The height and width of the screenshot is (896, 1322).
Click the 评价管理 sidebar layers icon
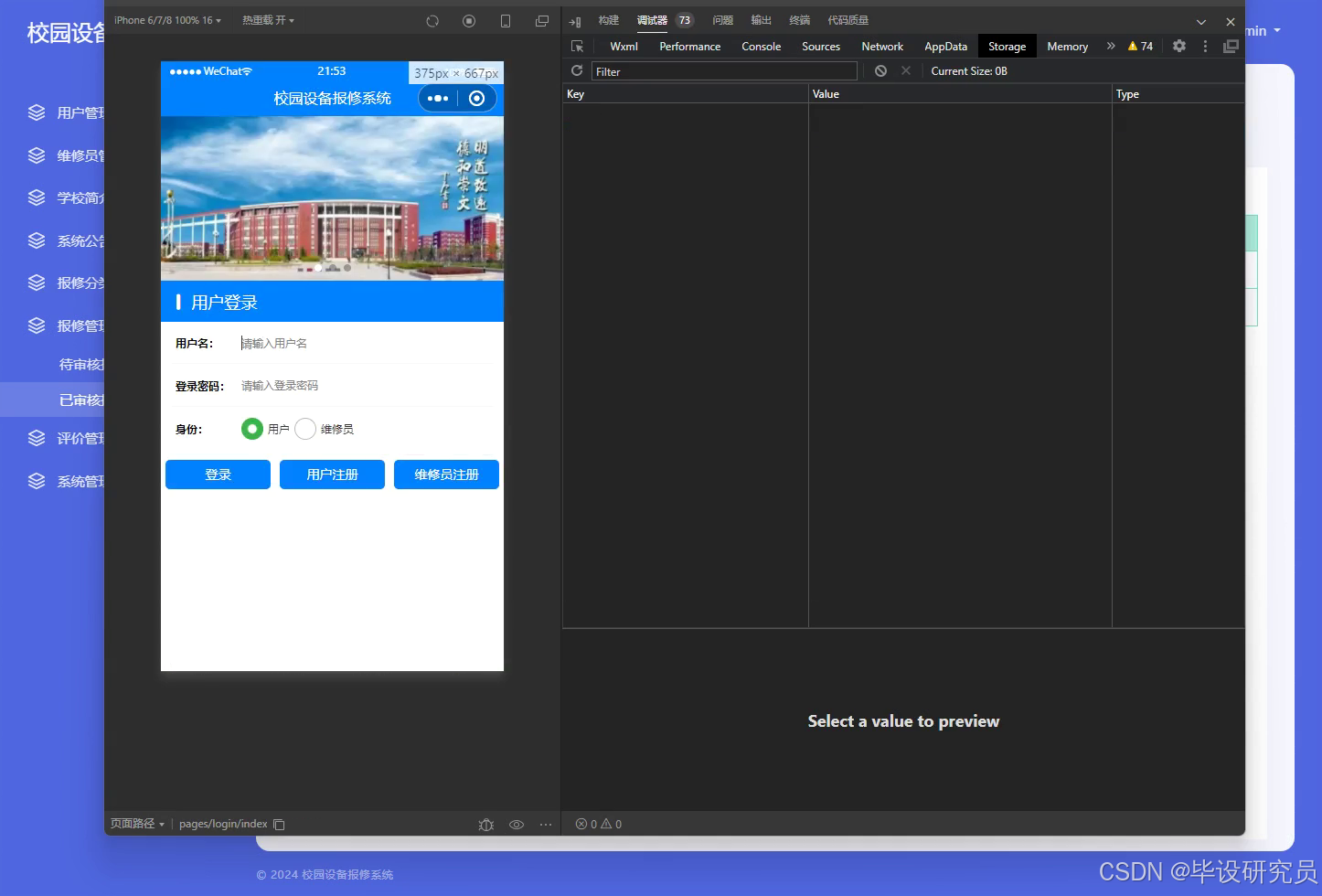[x=37, y=438]
